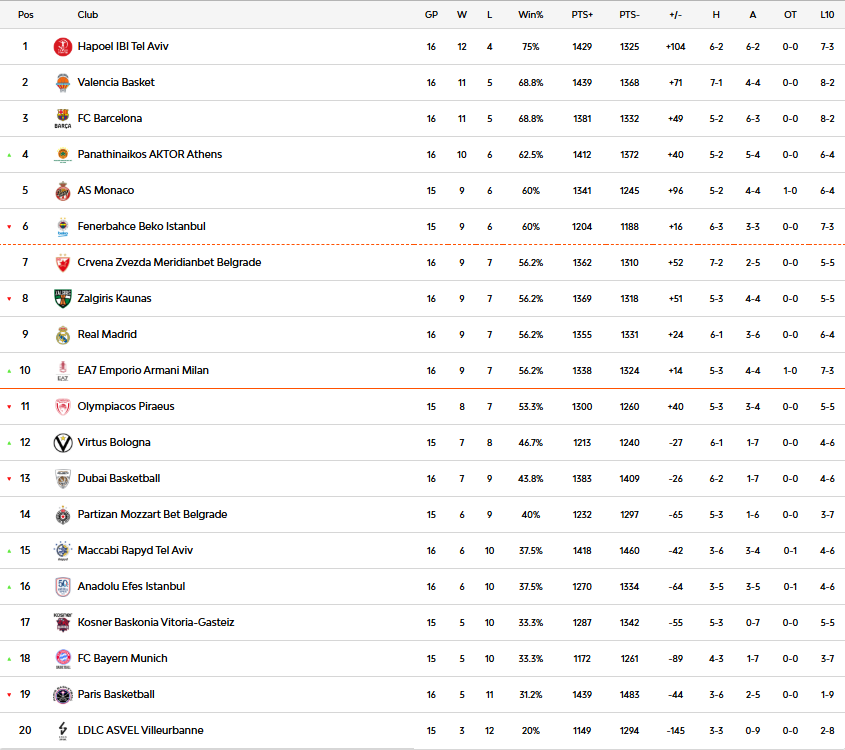Click the Crvena Zvezda logo

tap(63, 263)
